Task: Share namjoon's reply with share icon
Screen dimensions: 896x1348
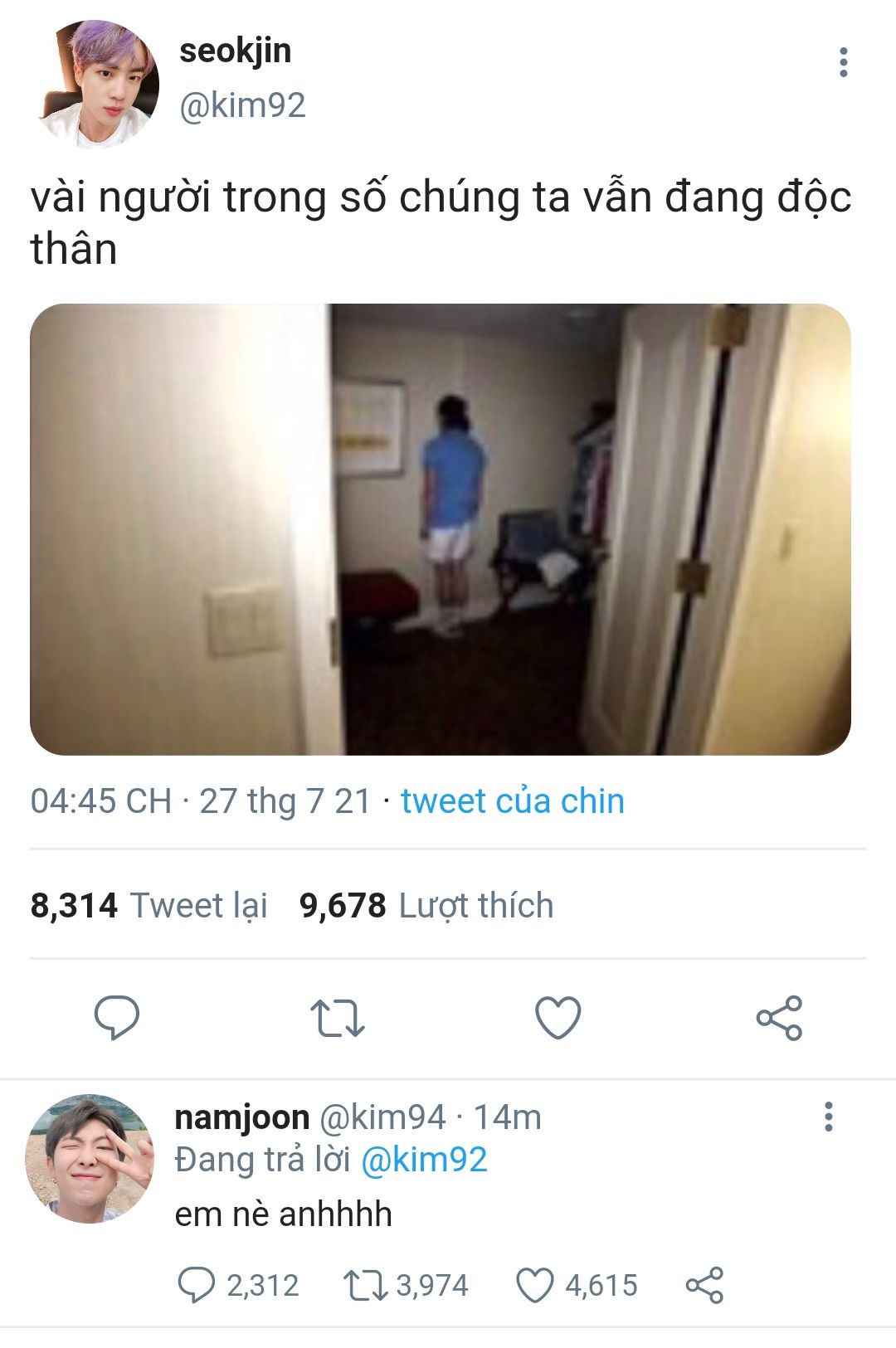Action: click(704, 1285)
